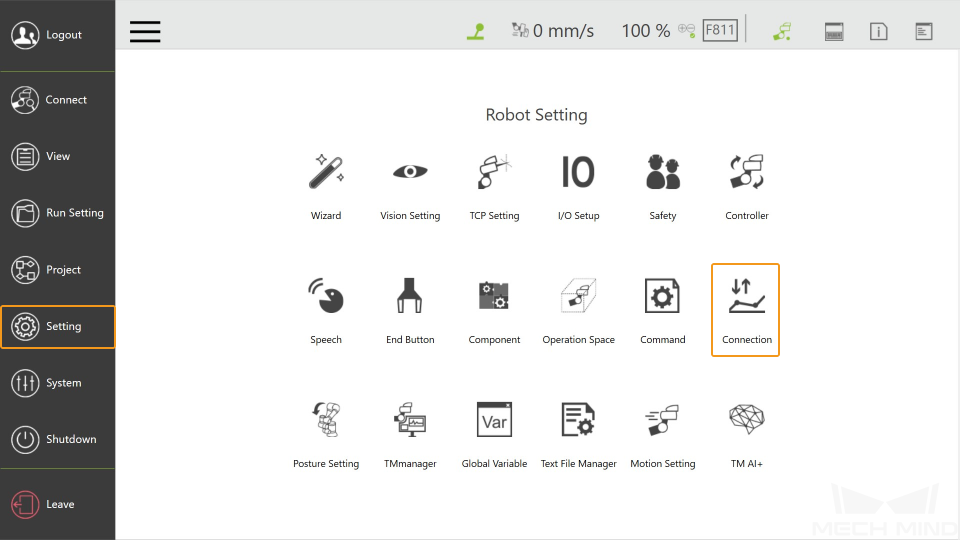The image size is (960, 540).
Task: Open Component settings
Action: [x=494, y=311]
